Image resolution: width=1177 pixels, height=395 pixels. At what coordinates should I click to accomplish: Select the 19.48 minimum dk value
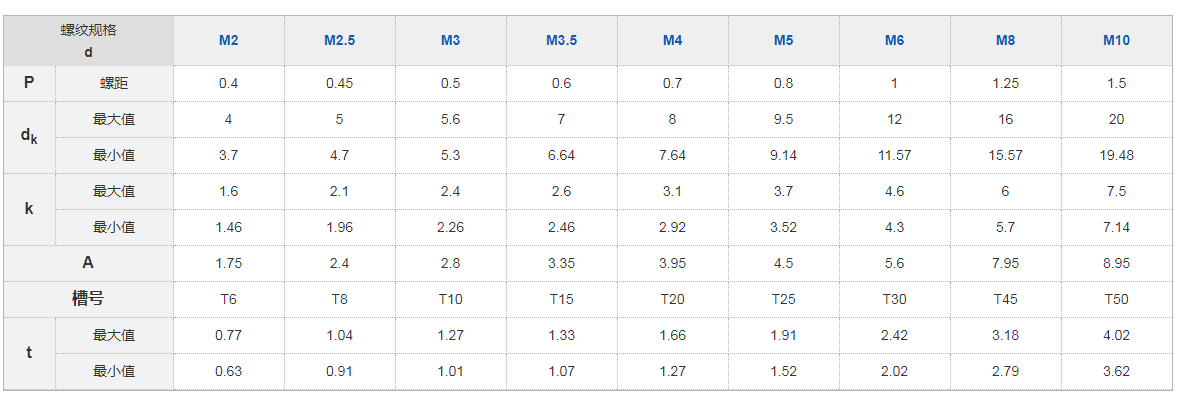pos(1116,155)
